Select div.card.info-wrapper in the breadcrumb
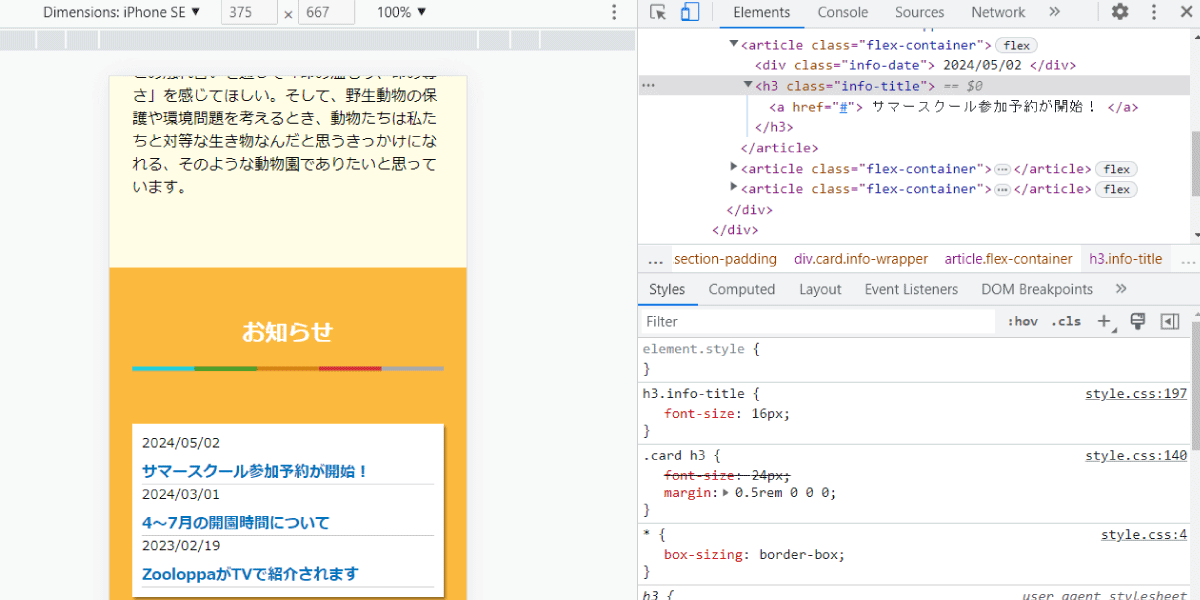 coord(861,259)
